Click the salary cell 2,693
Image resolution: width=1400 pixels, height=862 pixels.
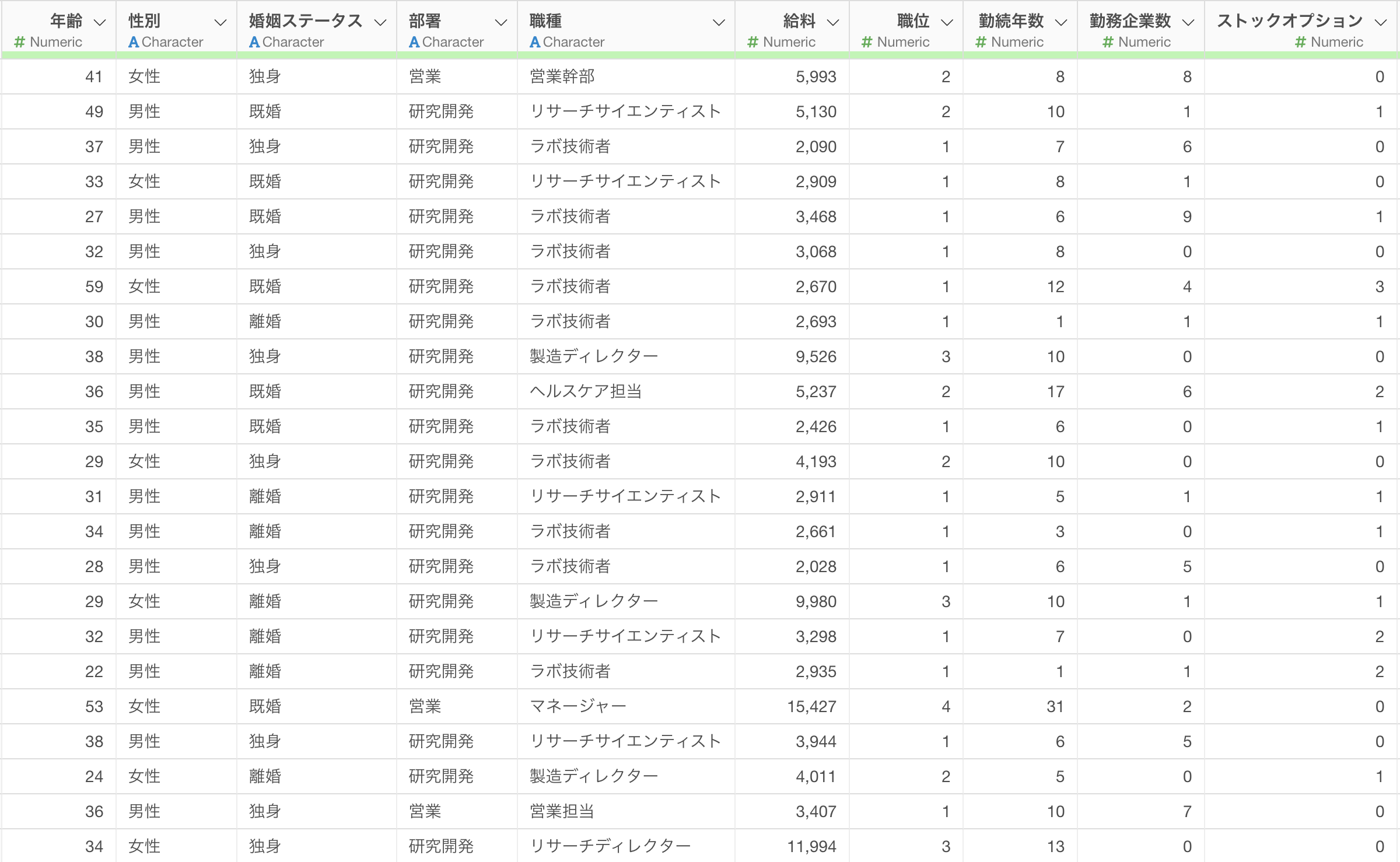[792, 321]
